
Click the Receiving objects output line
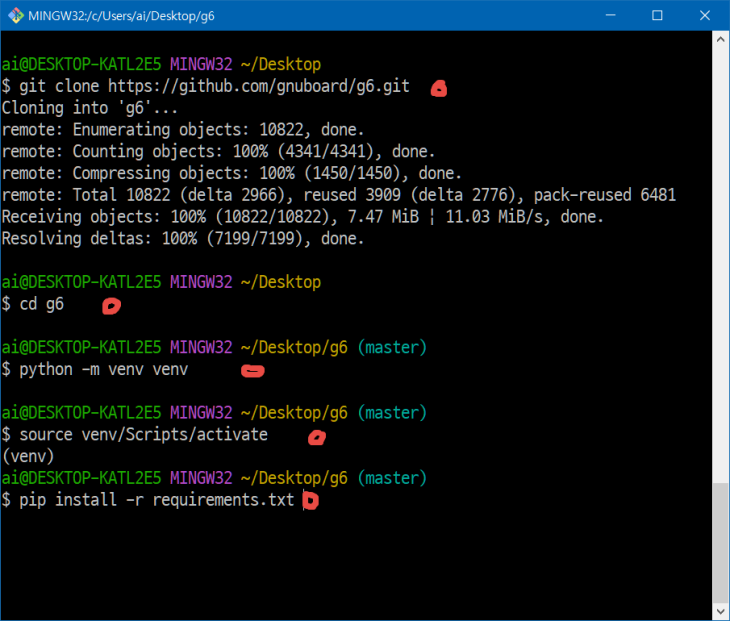[x=302, y=217]
